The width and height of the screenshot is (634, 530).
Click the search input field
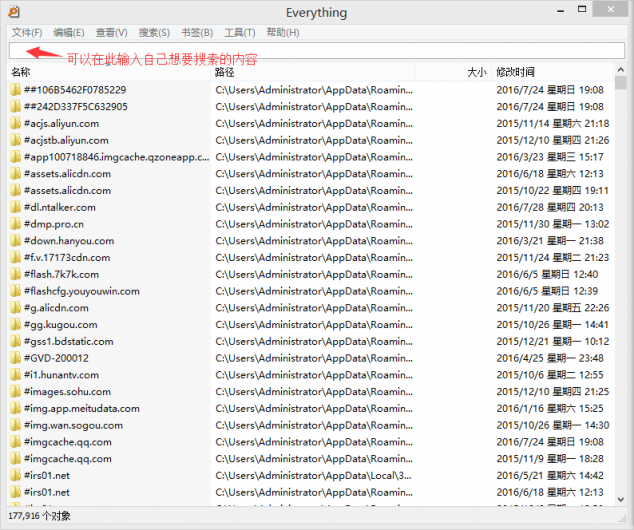pyautogui.click(x=317, y=51)
